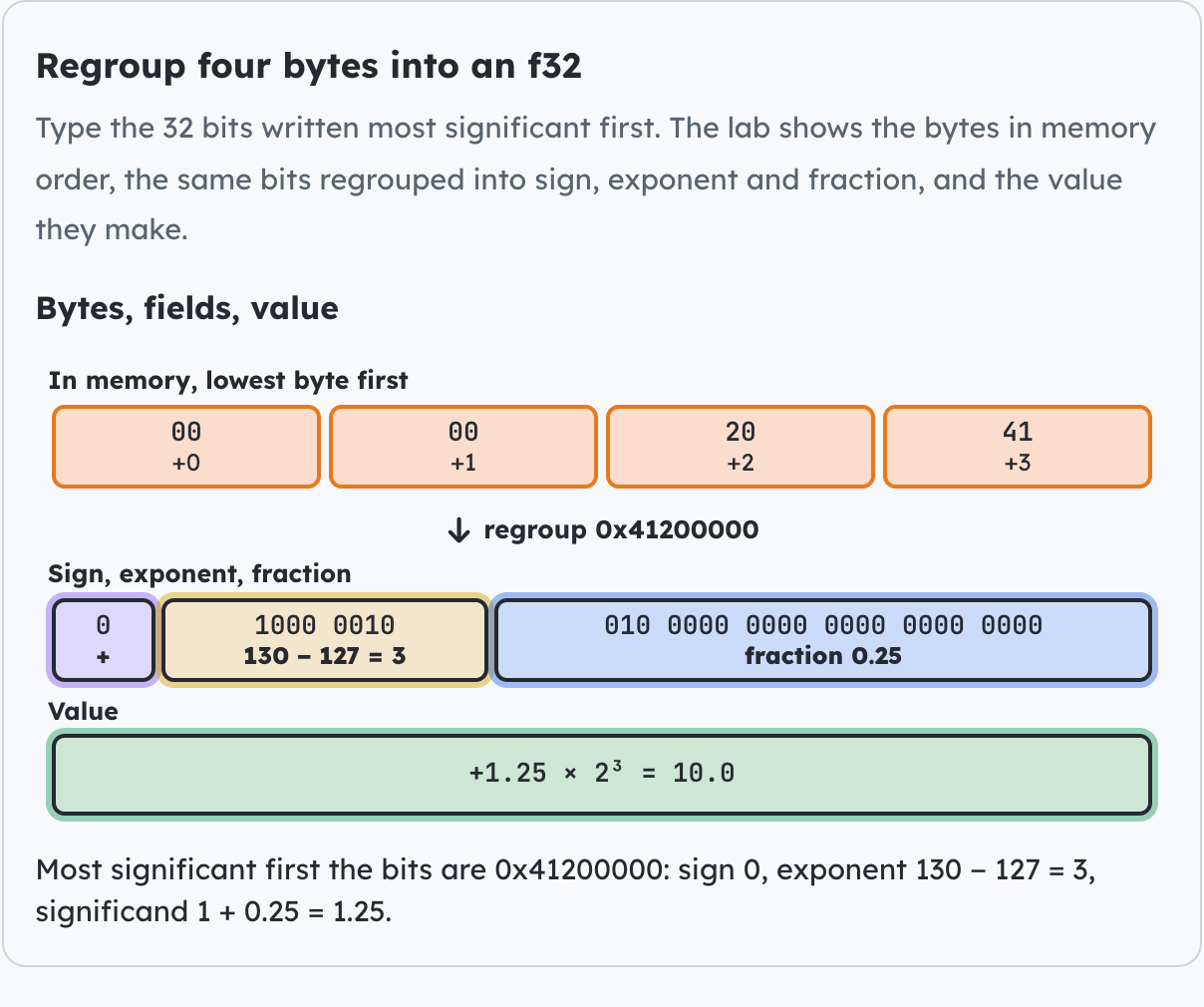Click the down arrow before regroup 0x41200000
The width and height of the screenshot is (1204, 1007).
[458, 530]
